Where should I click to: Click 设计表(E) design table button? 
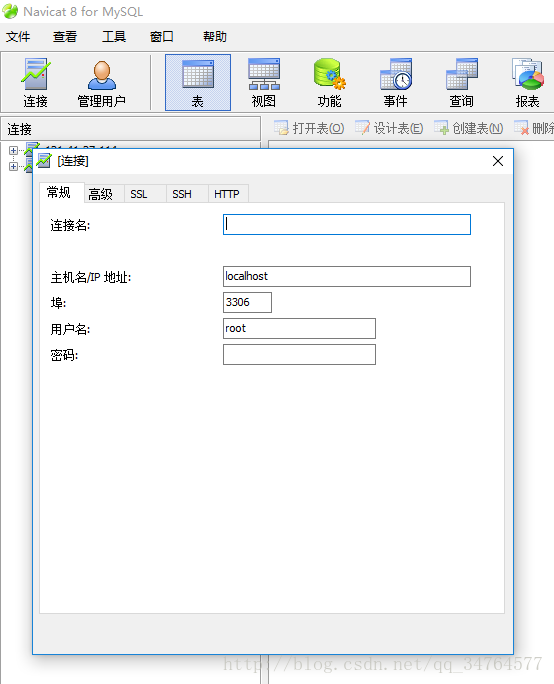click(x=389, y=128)
